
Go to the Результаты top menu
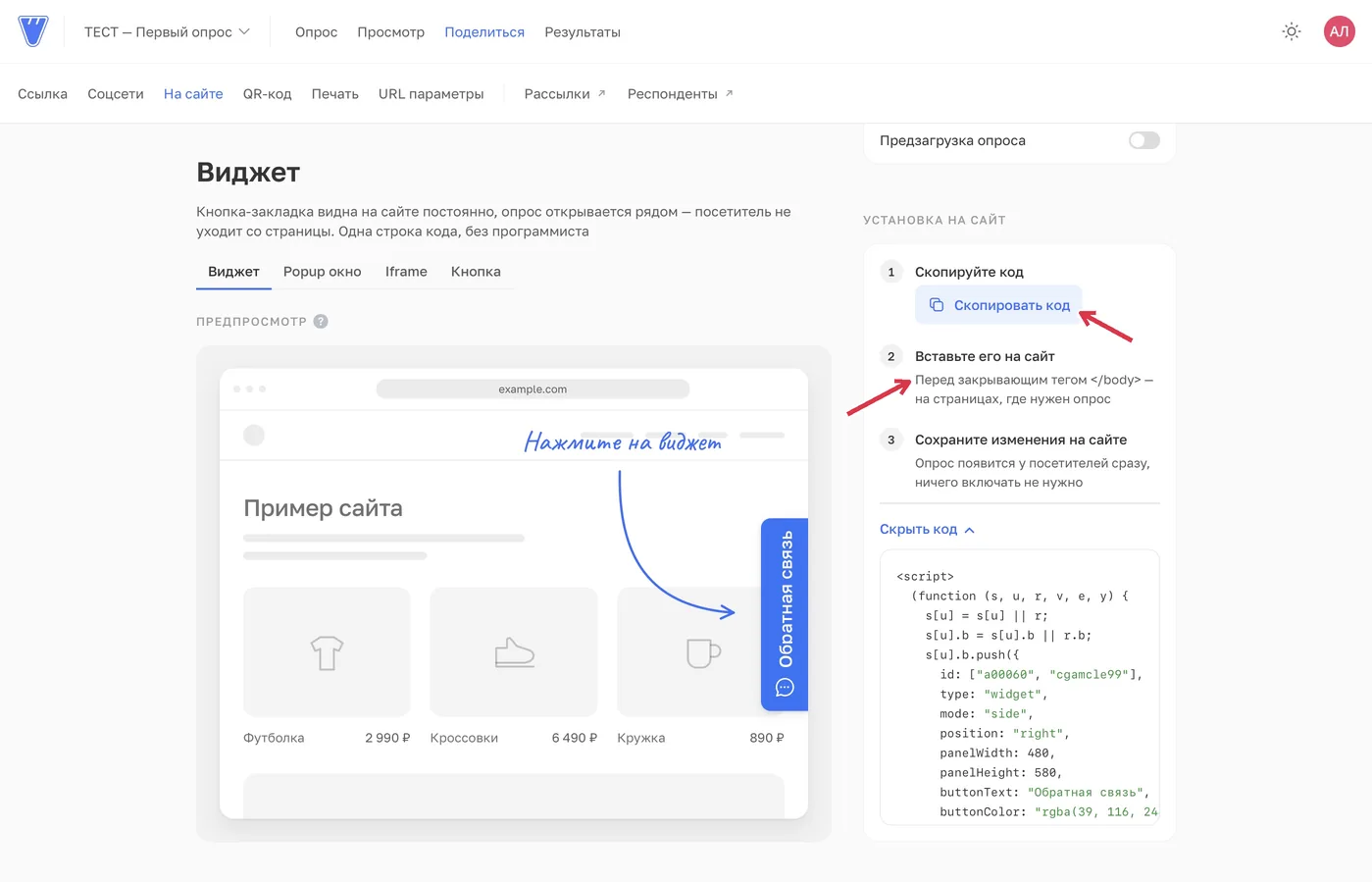point(583,32)
